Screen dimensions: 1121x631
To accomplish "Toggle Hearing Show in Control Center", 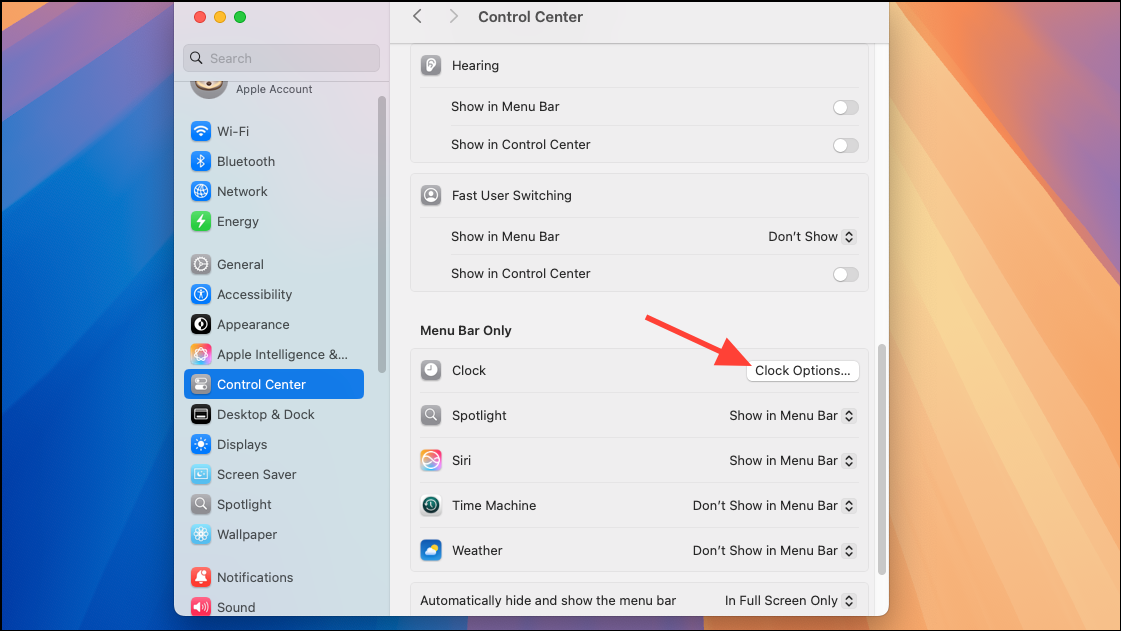I will click(845, 145).
